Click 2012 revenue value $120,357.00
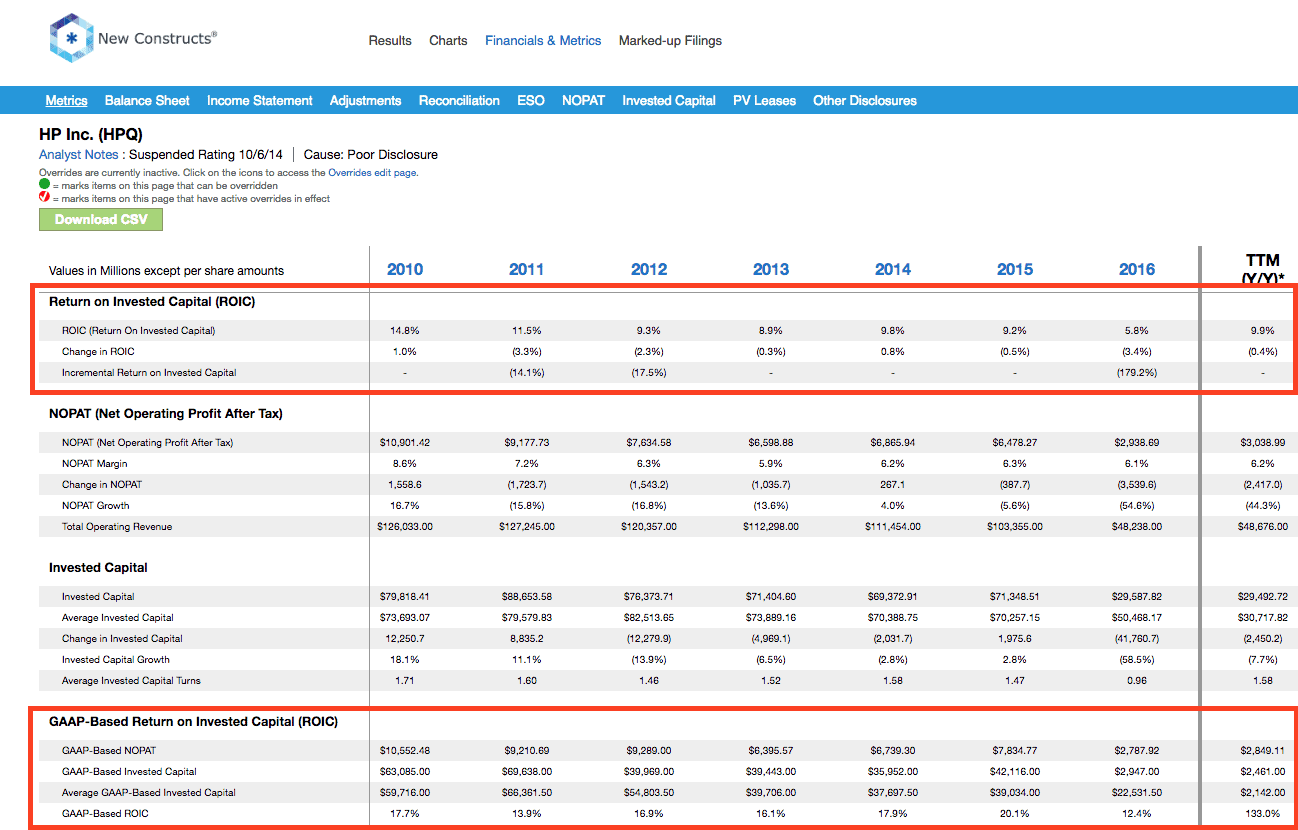 (649, 526)
